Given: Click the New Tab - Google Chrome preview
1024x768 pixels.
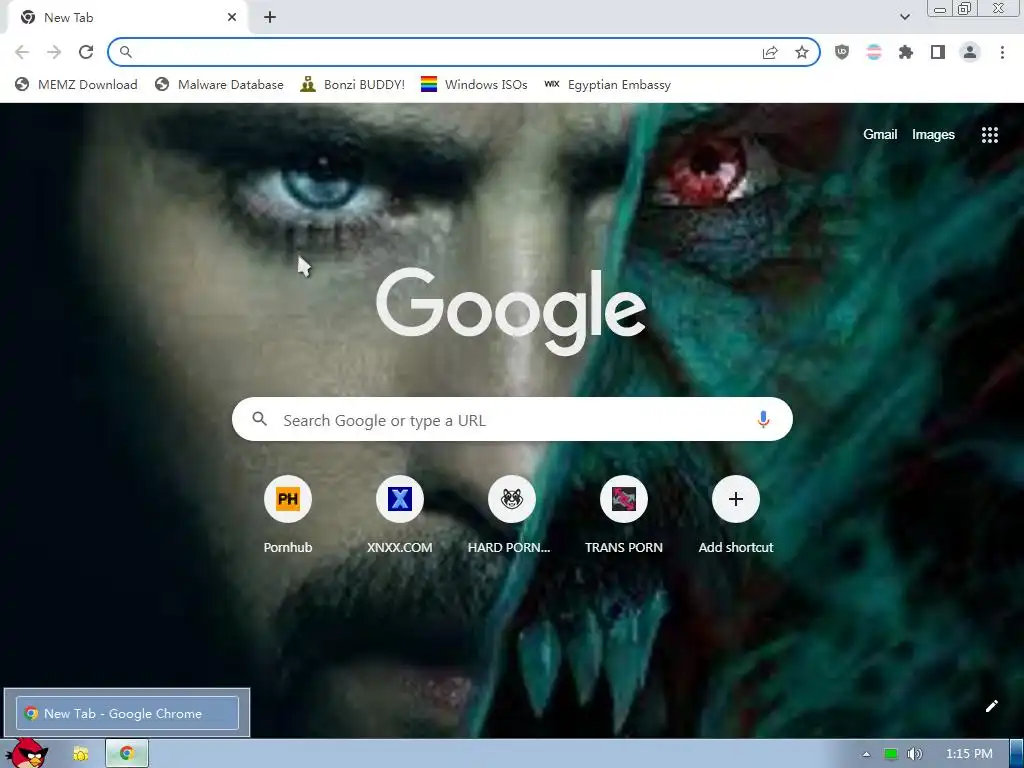Looking at the screenshot, I should coord(127,712).
